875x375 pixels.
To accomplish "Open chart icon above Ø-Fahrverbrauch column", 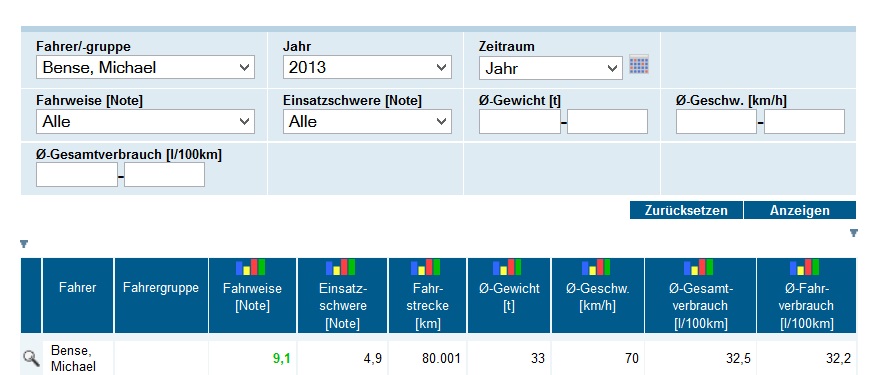I will click(x=805, y=267).
